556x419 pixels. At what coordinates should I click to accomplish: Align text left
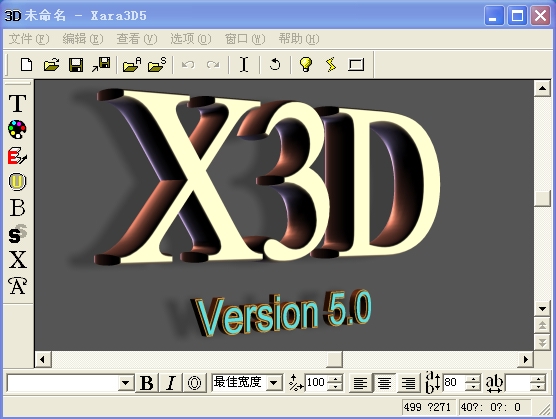pyautogui.click(x=360, y=383)
